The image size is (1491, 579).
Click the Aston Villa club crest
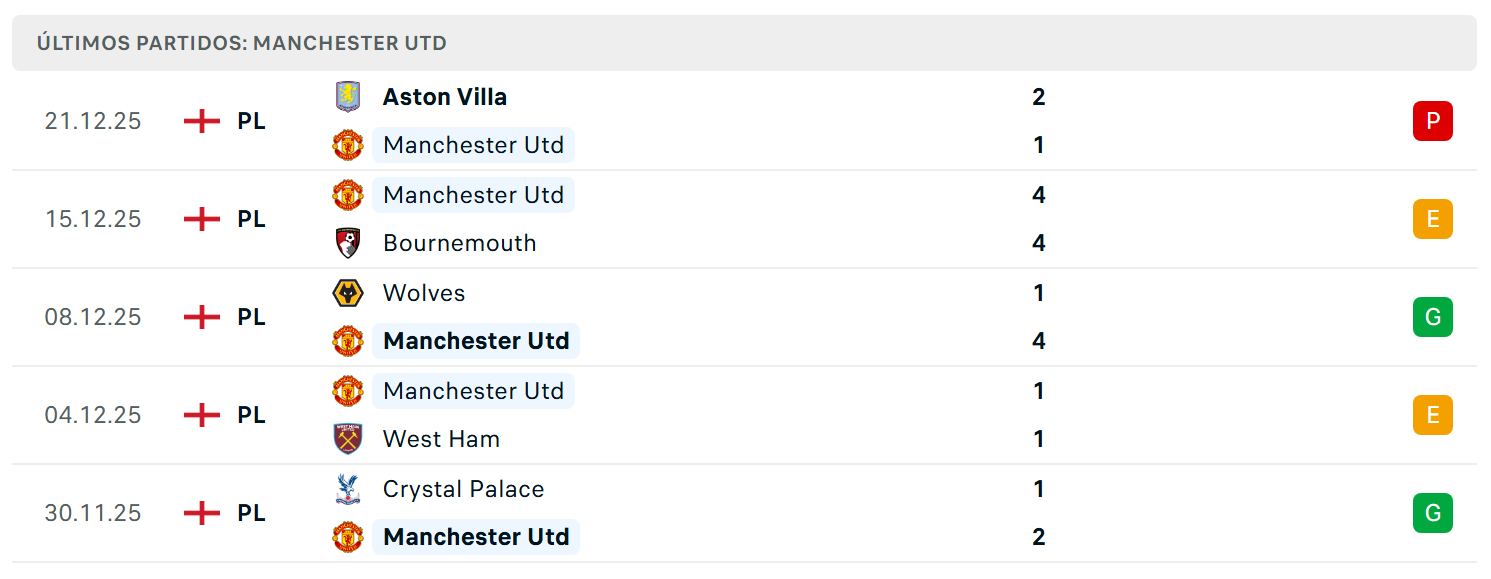tap(347, 97)
